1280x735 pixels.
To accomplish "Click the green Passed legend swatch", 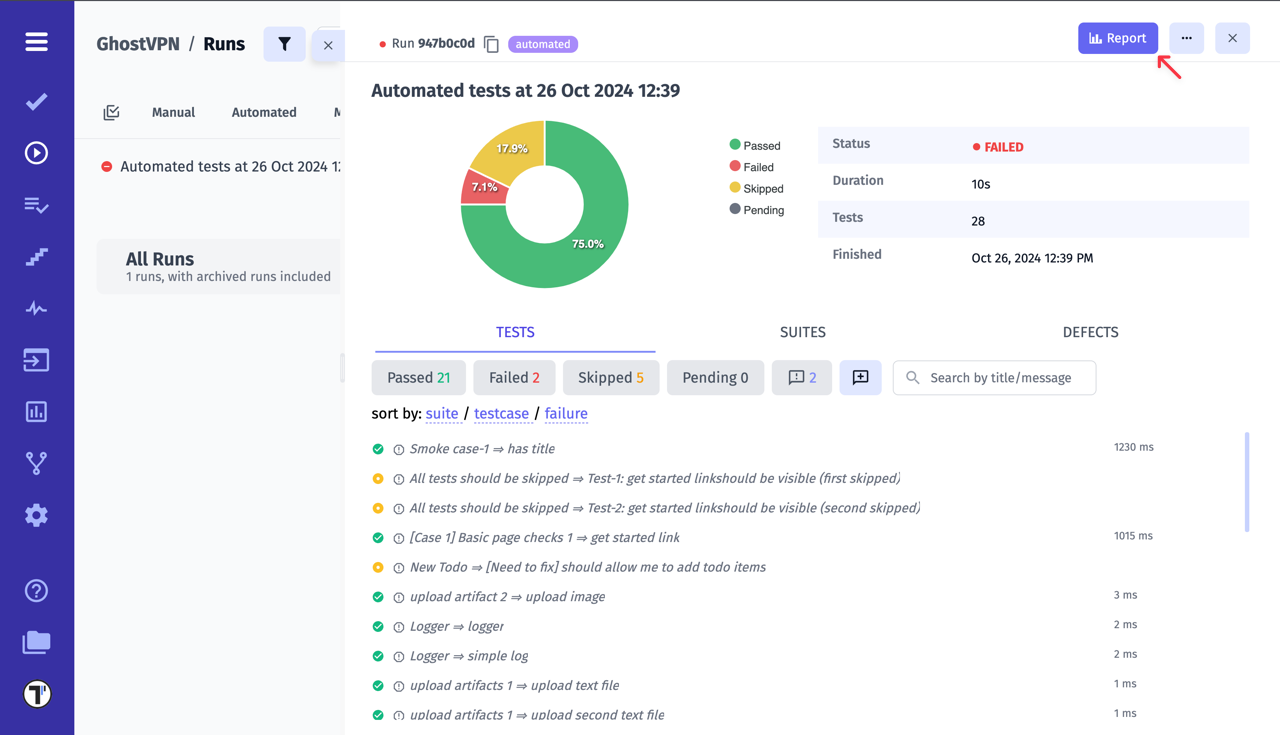I will [735, 145].
